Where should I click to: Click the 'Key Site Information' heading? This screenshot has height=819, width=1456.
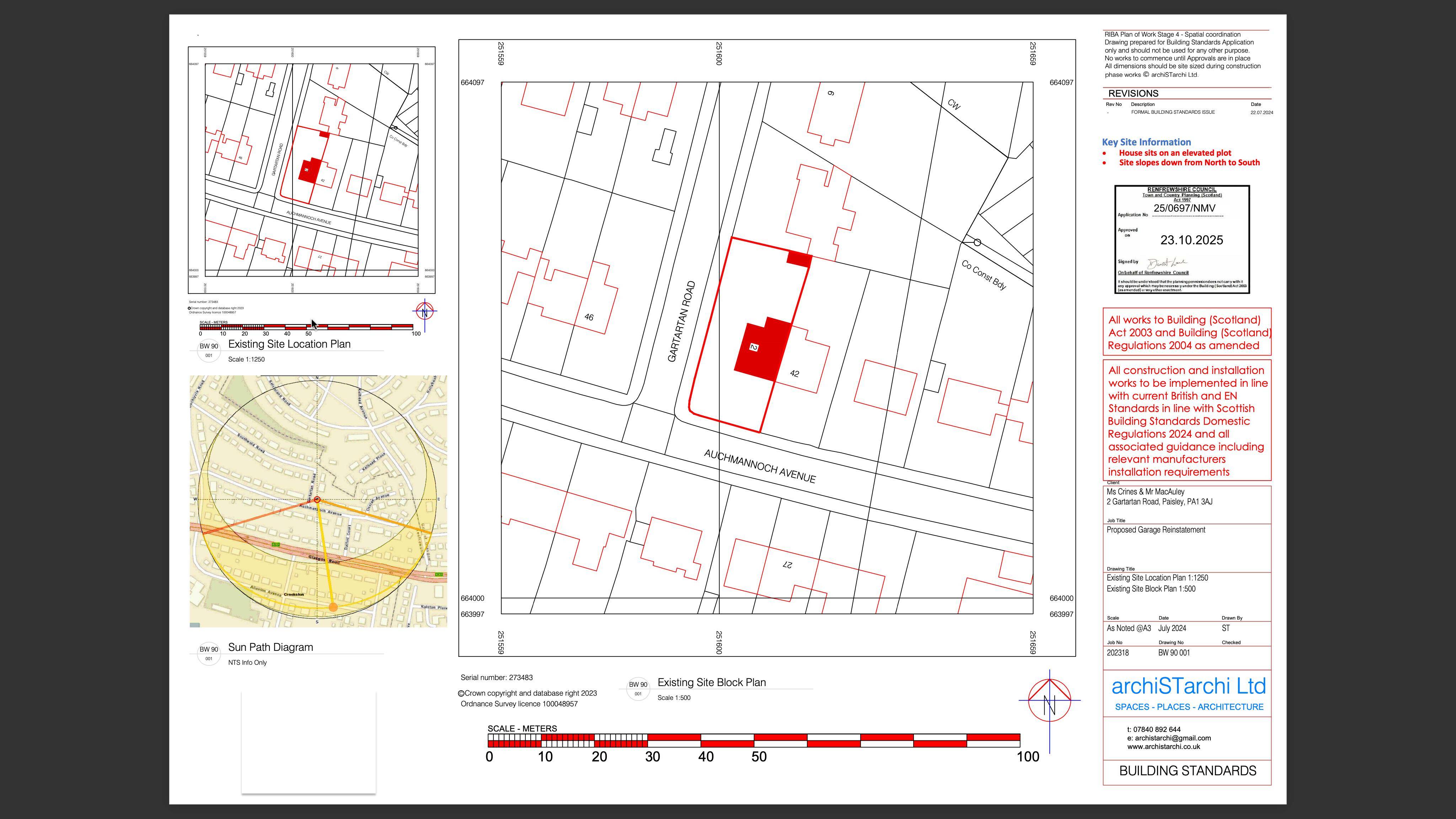(1146, 143)
